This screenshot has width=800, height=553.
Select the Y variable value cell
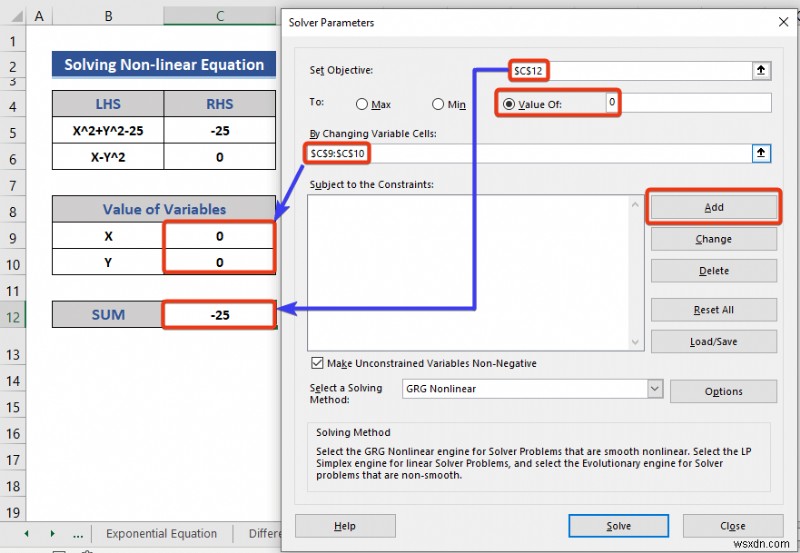[x=220, y=262]
